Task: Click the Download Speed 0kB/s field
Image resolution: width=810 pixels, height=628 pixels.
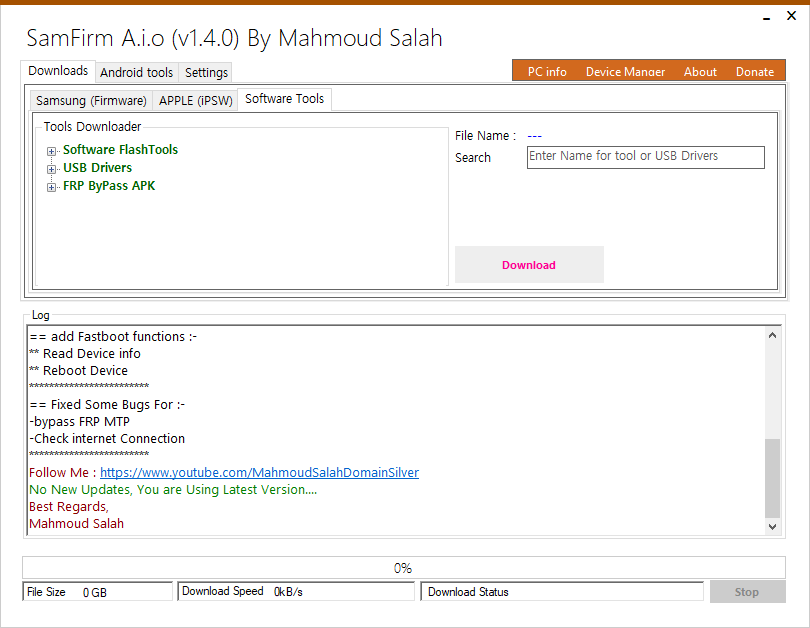Action: coord(295,592)
